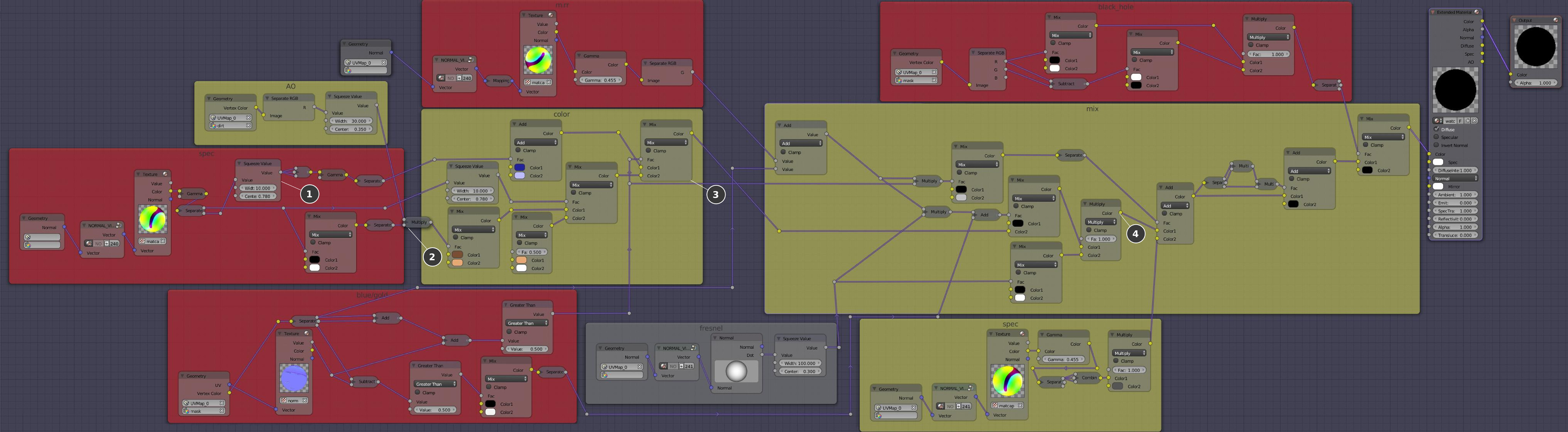The image size is (1568, 432).
Task: Click the 'watc' material name field
Action: click(x=1450, y=121)
